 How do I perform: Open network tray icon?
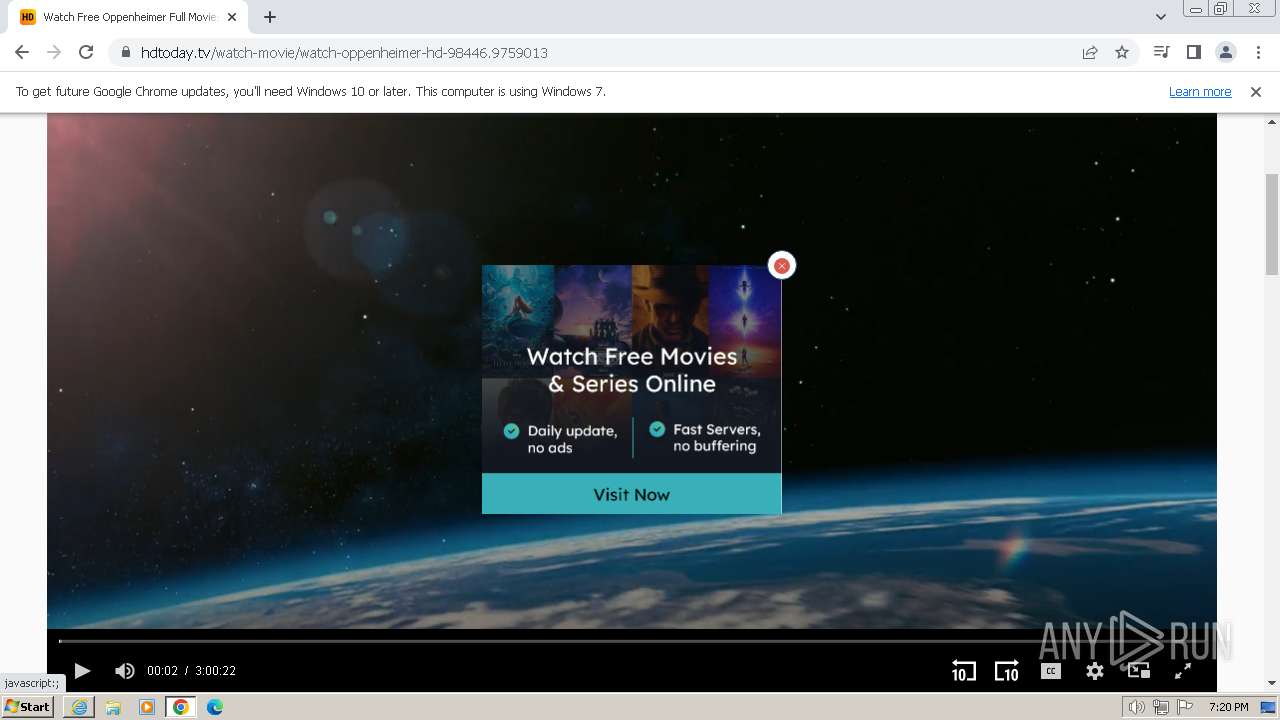pos(1161,707)
